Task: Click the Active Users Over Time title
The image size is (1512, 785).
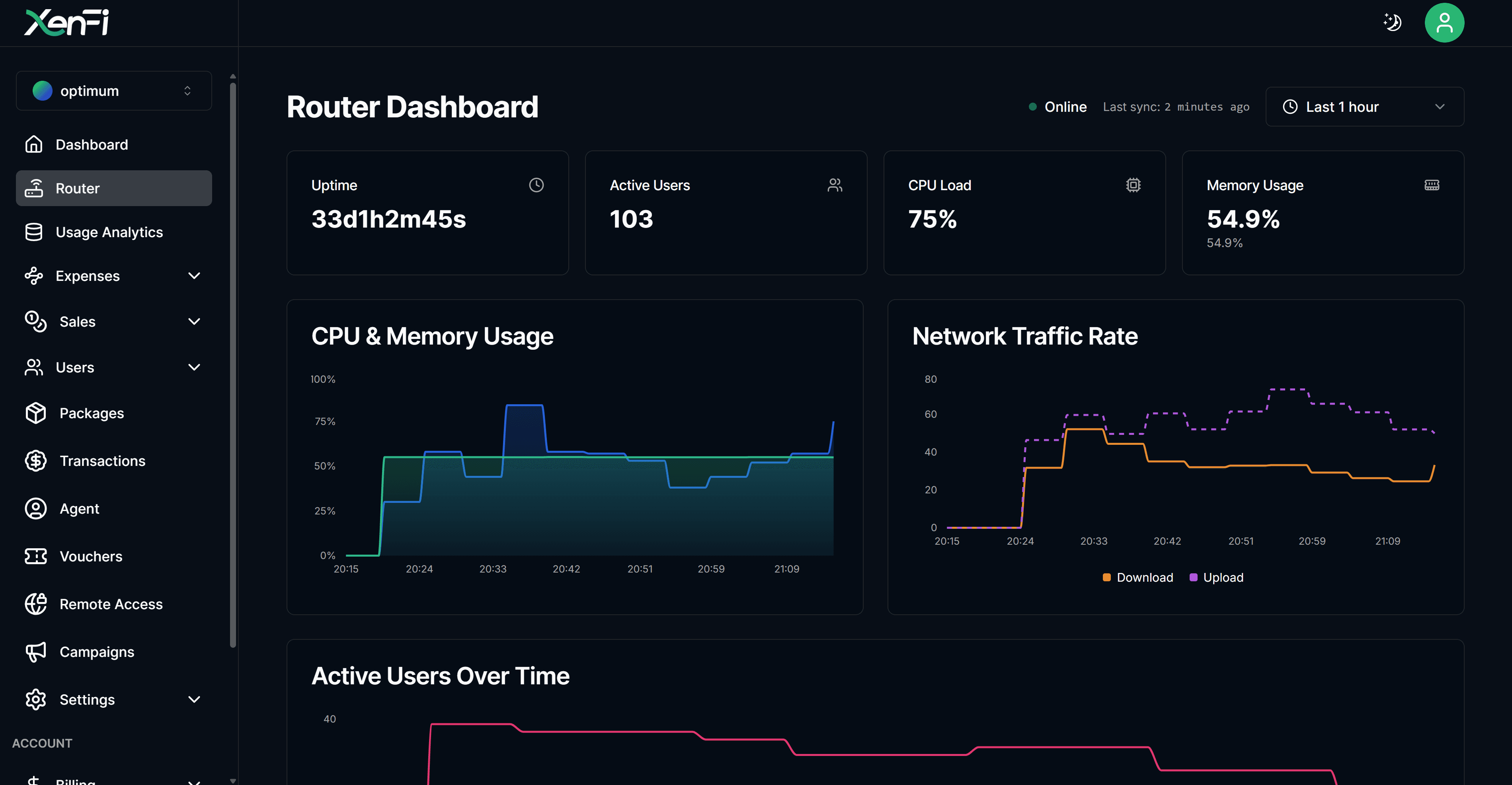Action: [440, 676]
